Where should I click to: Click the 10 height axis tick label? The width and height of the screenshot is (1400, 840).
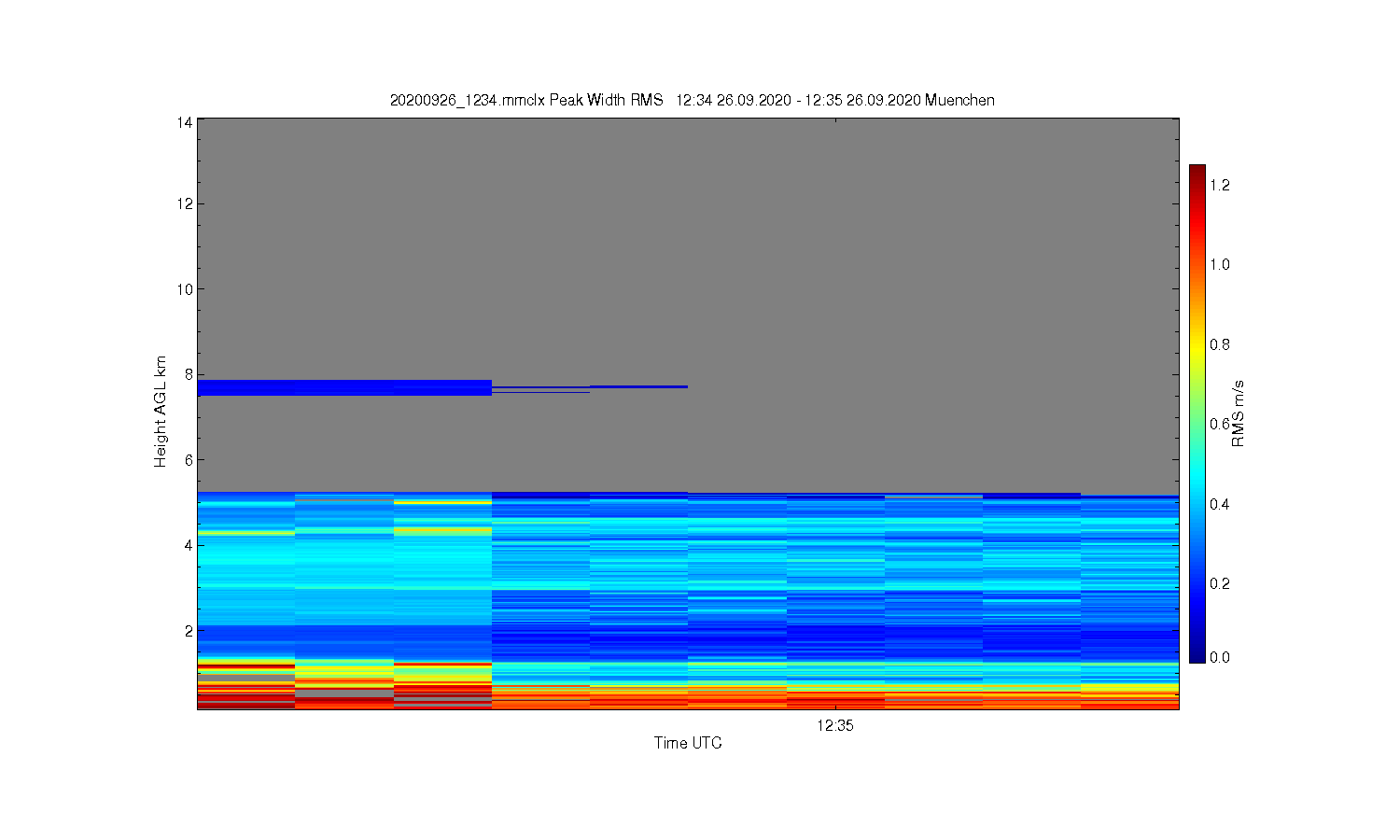185,289
